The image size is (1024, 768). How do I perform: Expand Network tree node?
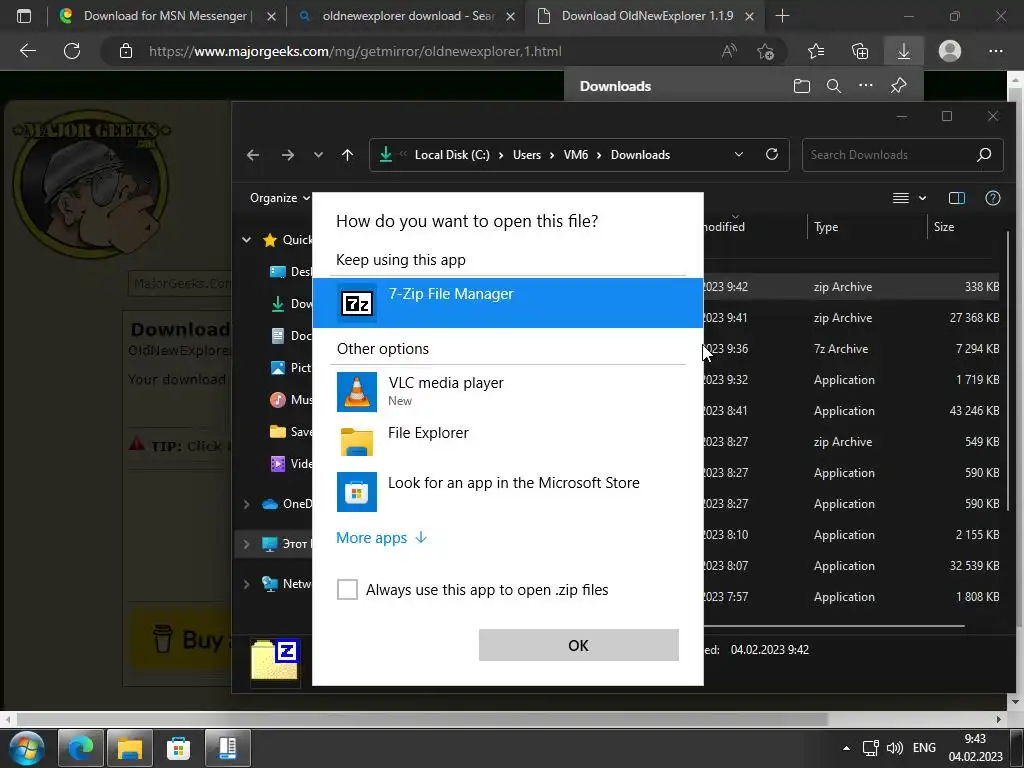point(246,584)
